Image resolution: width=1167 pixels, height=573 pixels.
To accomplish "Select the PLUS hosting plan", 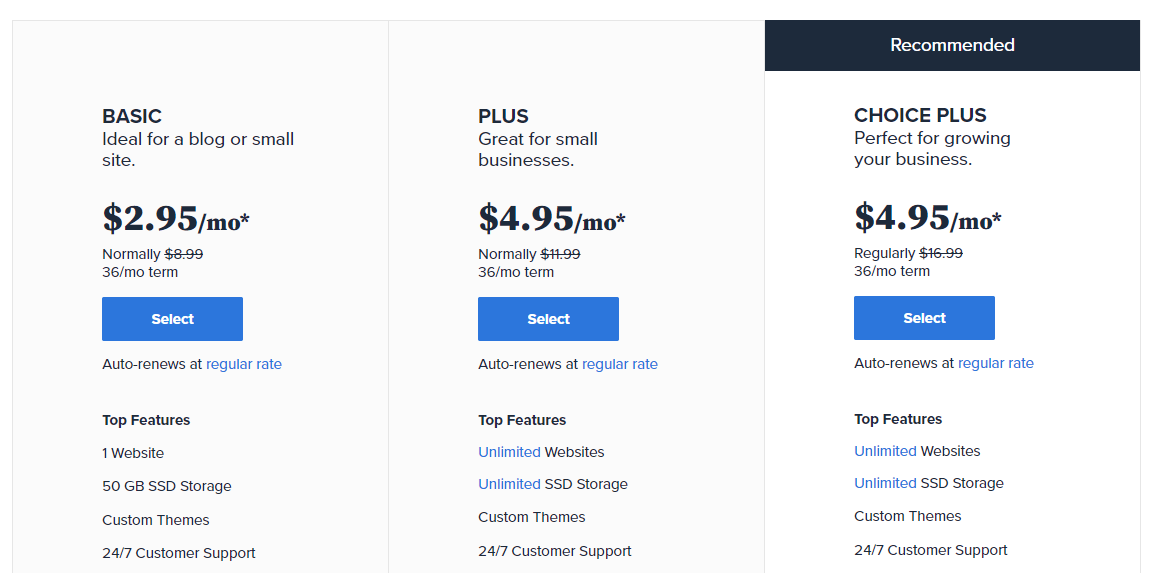I will (x=548, y=319).
